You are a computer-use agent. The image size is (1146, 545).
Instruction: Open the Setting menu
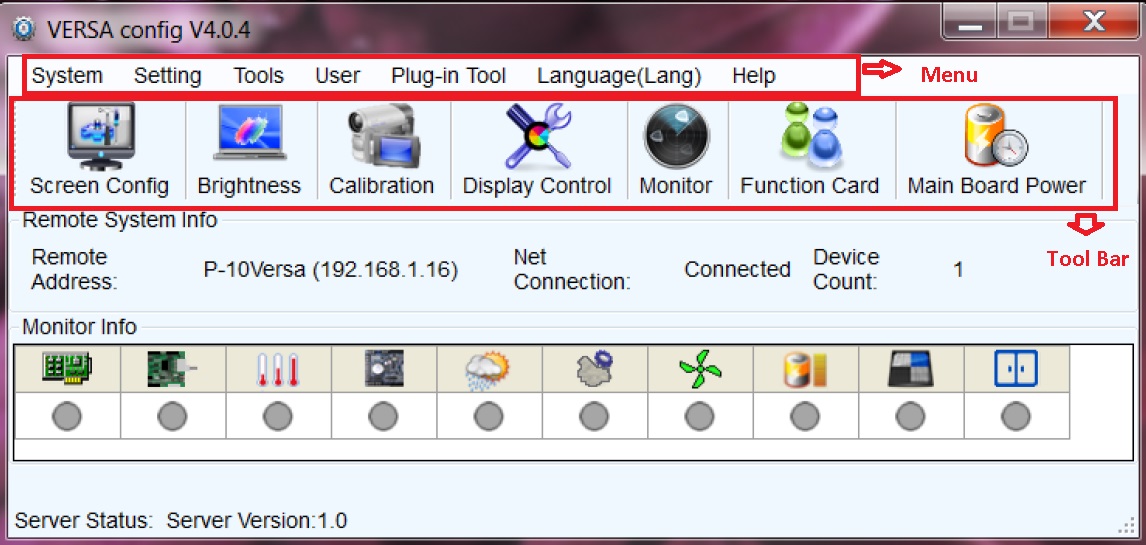[x=168, y=75]
